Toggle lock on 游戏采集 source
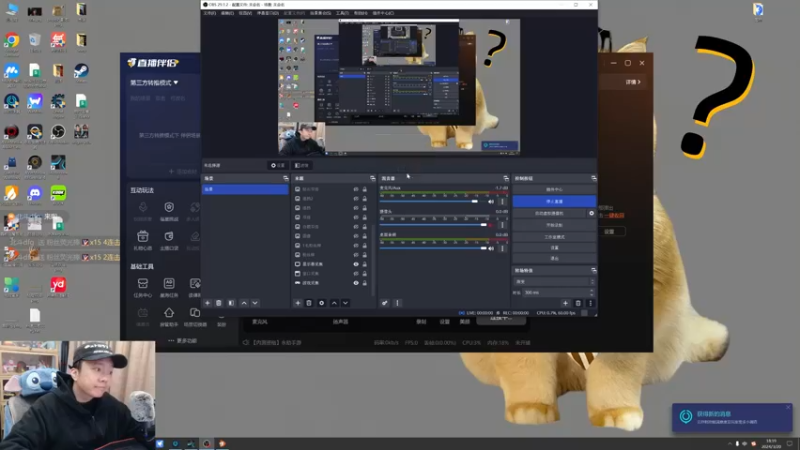The height and width of the screenshot is (450, 800). click(364, 283)
